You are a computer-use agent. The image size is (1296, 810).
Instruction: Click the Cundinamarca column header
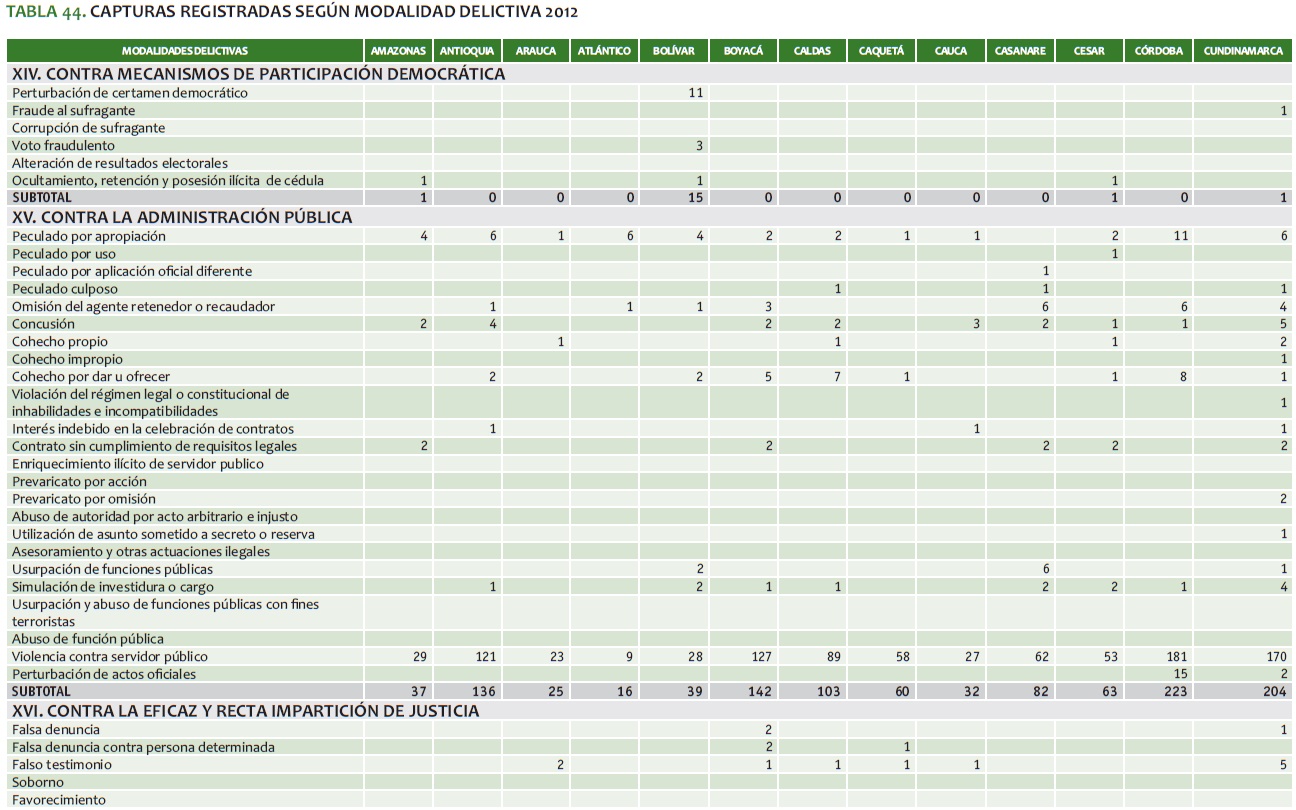tap(1243, 51)
